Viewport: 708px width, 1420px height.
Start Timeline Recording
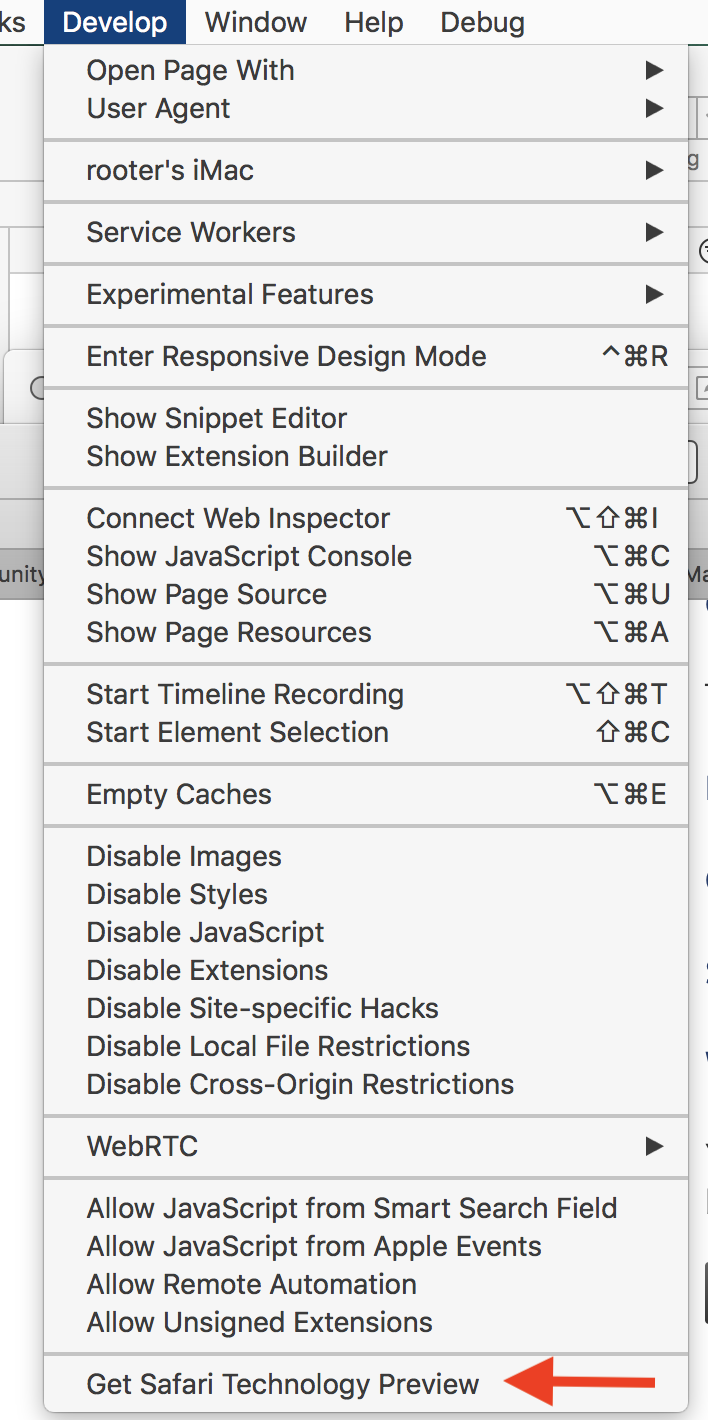(245, 695)
